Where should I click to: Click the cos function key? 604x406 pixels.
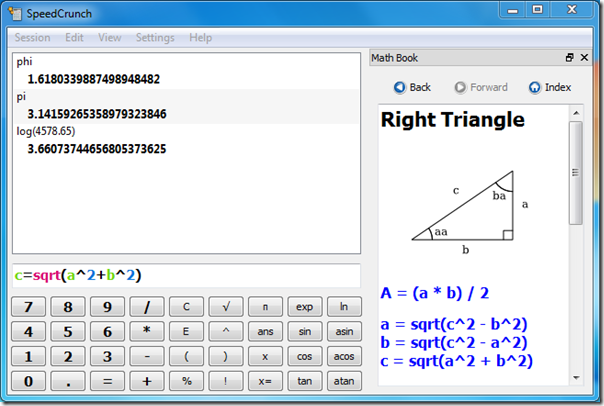pyautogui.click(x=304, y=356)
